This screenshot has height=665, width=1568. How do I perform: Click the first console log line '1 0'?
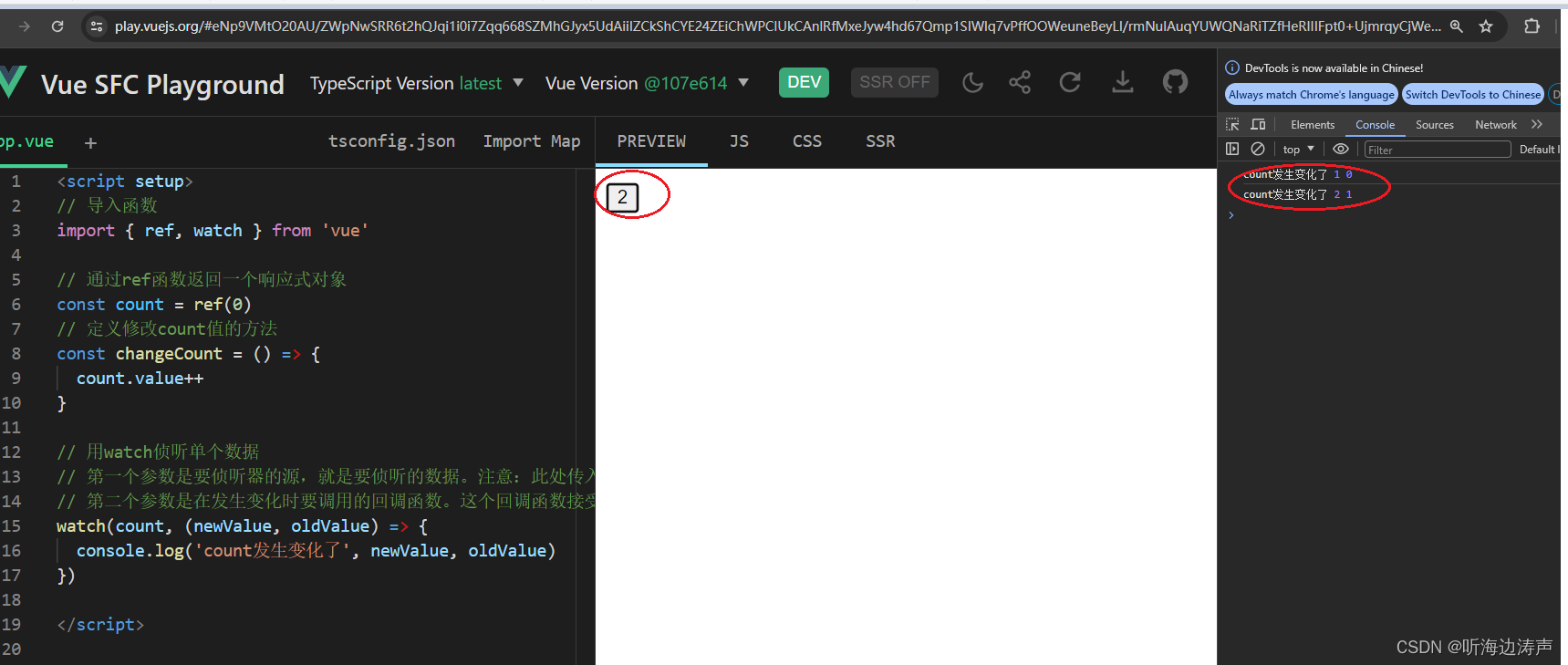pos(1297,174)
